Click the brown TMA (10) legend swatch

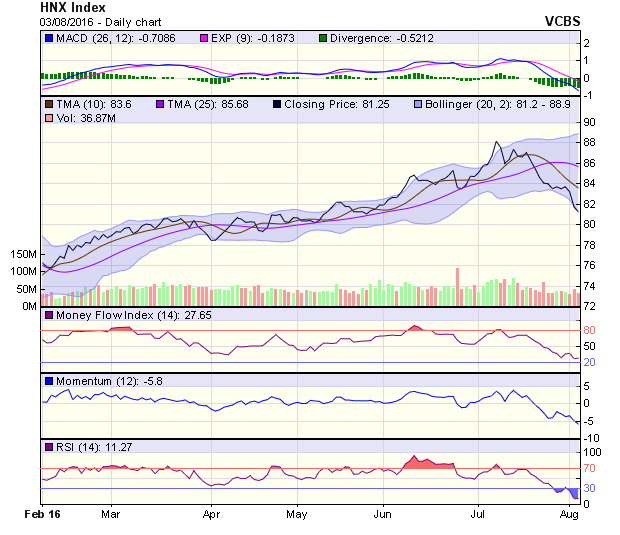coord(49,103)
